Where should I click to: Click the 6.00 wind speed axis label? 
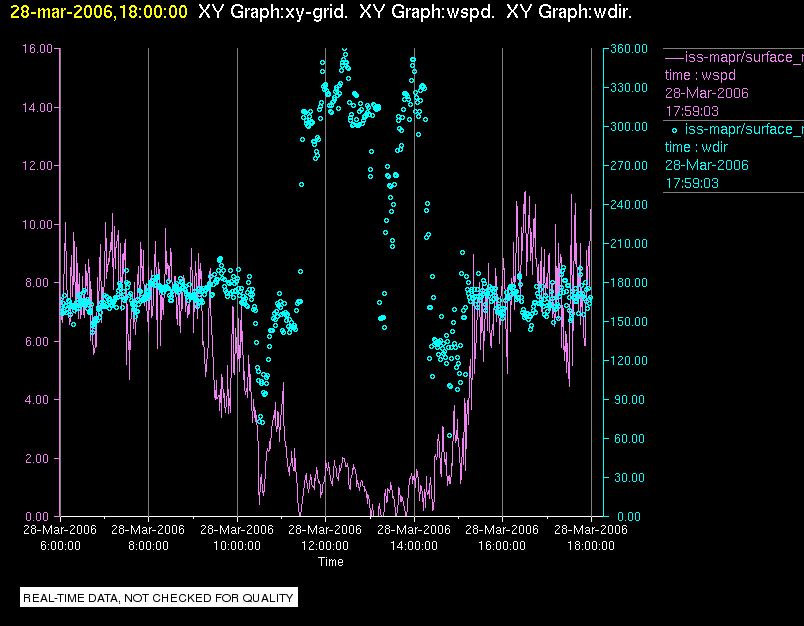tap(39, 341)
